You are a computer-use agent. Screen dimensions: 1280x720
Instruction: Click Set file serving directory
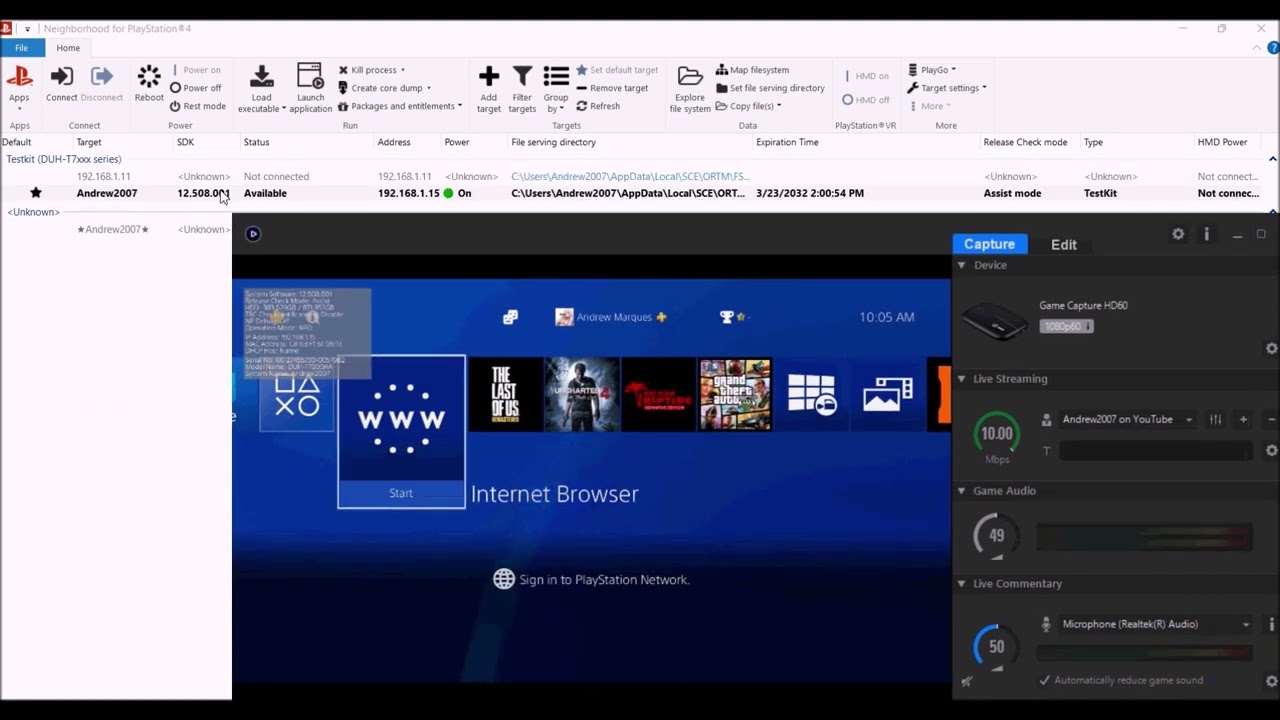770,88
